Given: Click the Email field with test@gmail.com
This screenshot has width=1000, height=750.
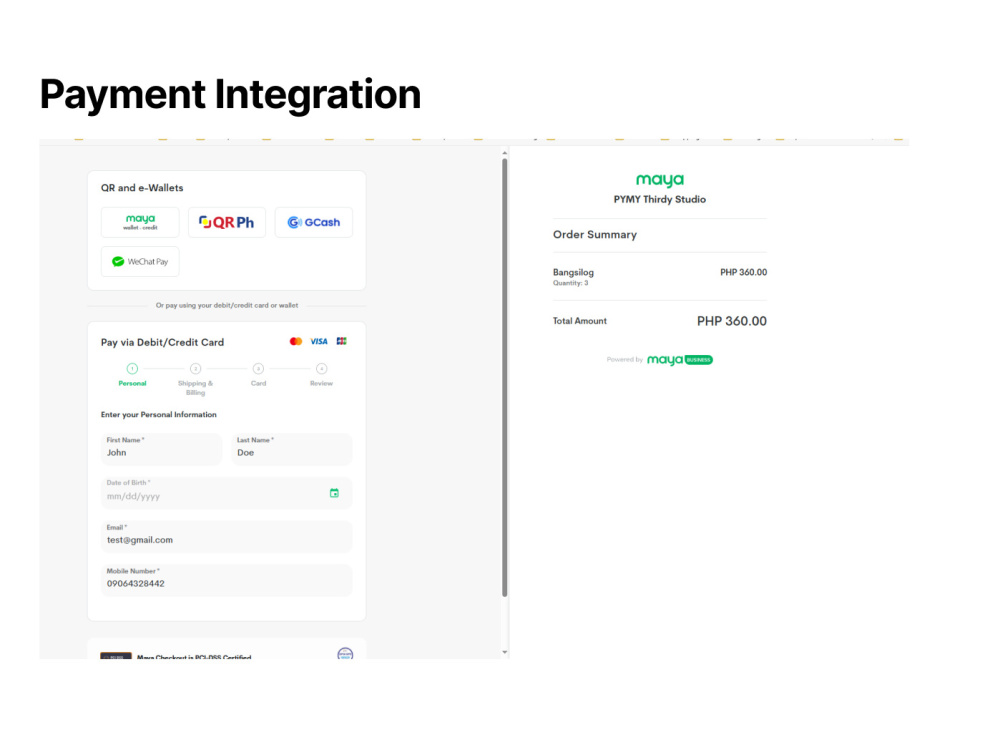Looking at the screenshot, I should coord(226,536).
